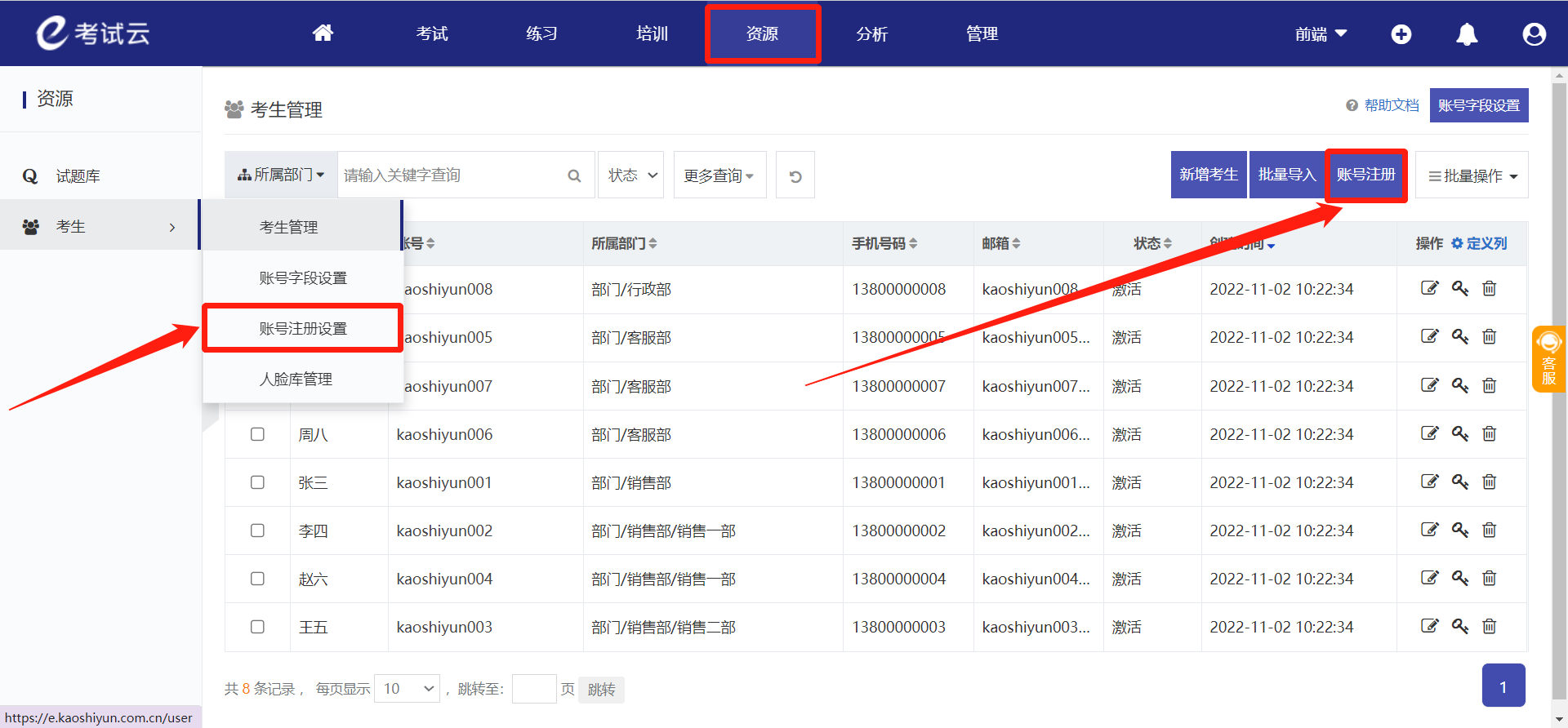Viewport: 1568px width, 728px height.
Task: Check the box next to 王五
Action: 257,627
